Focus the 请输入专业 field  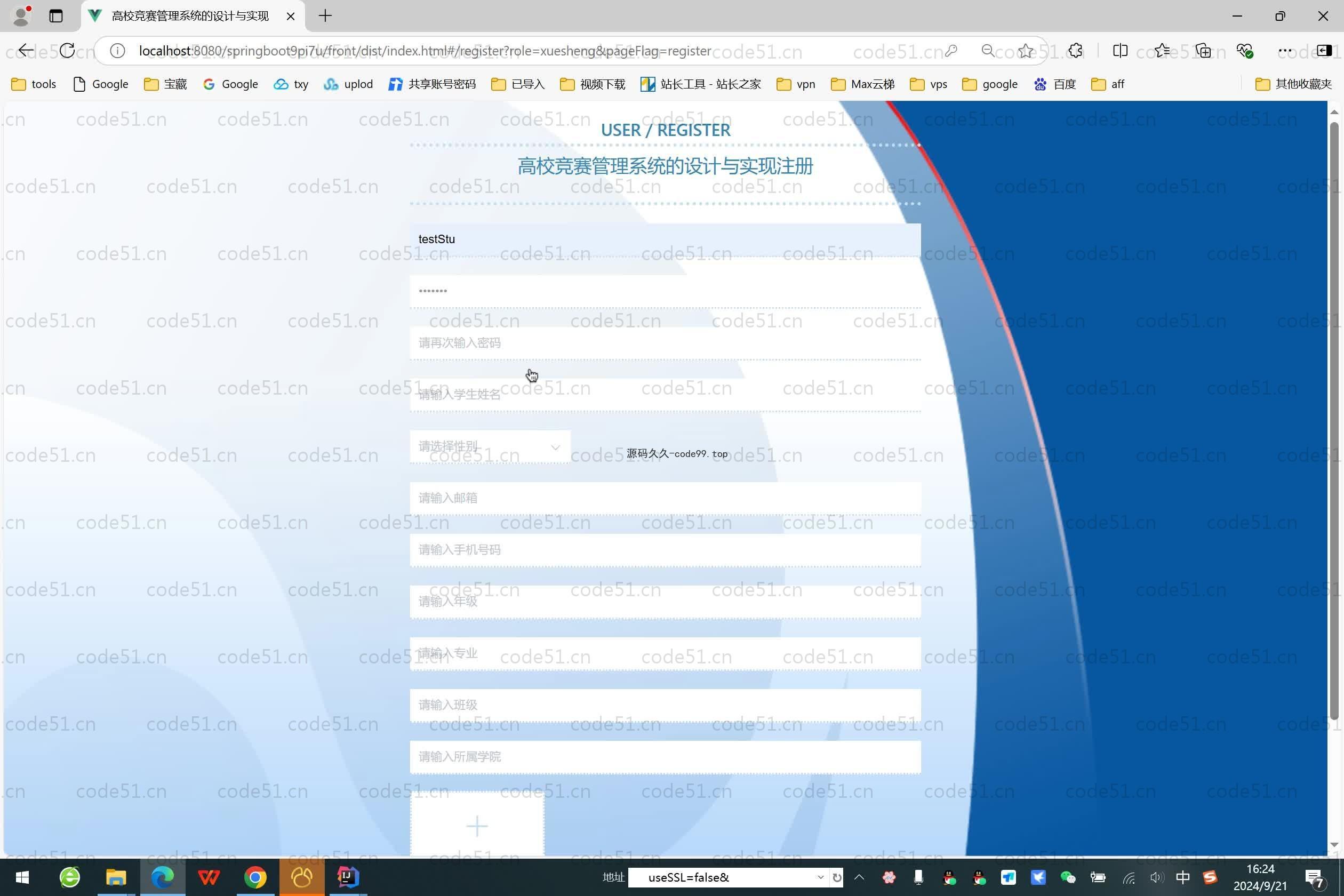(665, 653)
